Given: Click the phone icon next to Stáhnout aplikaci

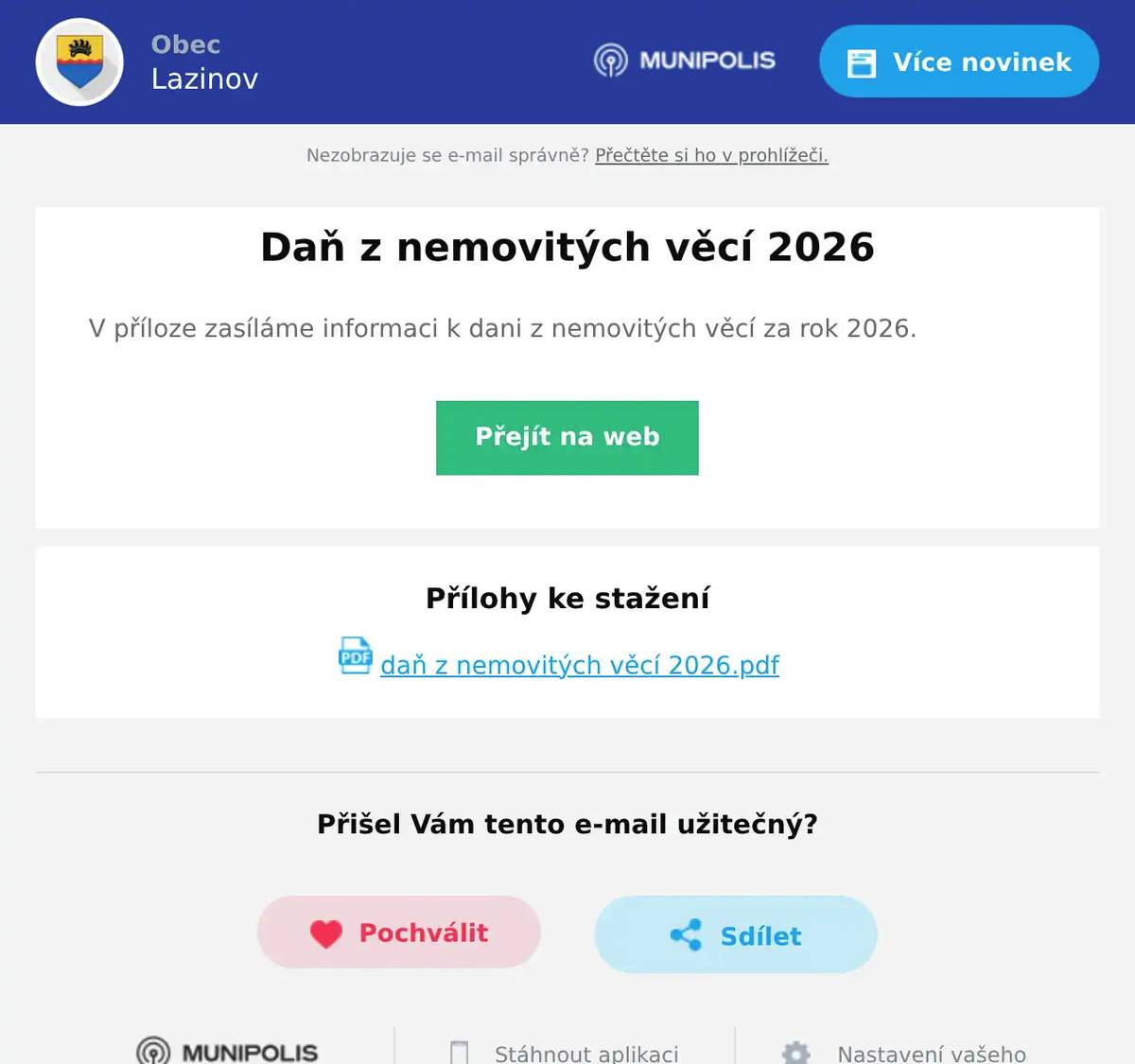Looking at the screenshot, I should coord(461,1052).
